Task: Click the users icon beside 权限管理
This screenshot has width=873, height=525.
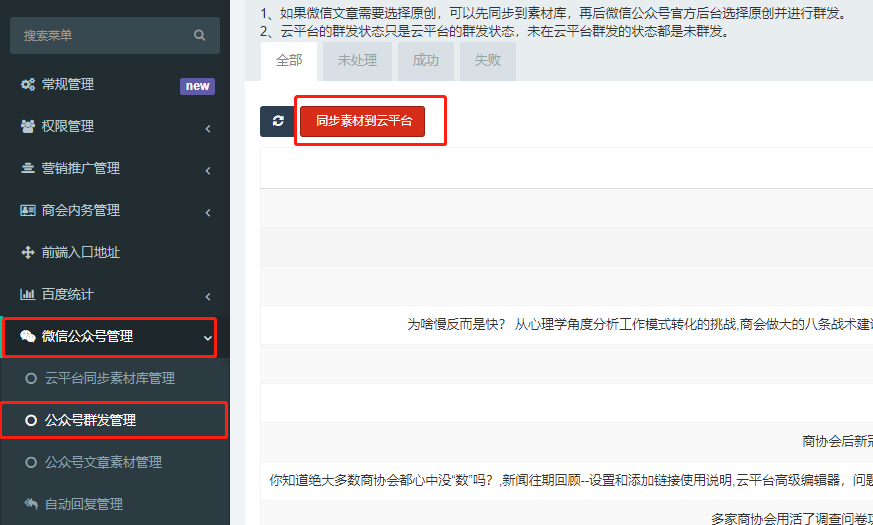Action: (x=28, y=127)
